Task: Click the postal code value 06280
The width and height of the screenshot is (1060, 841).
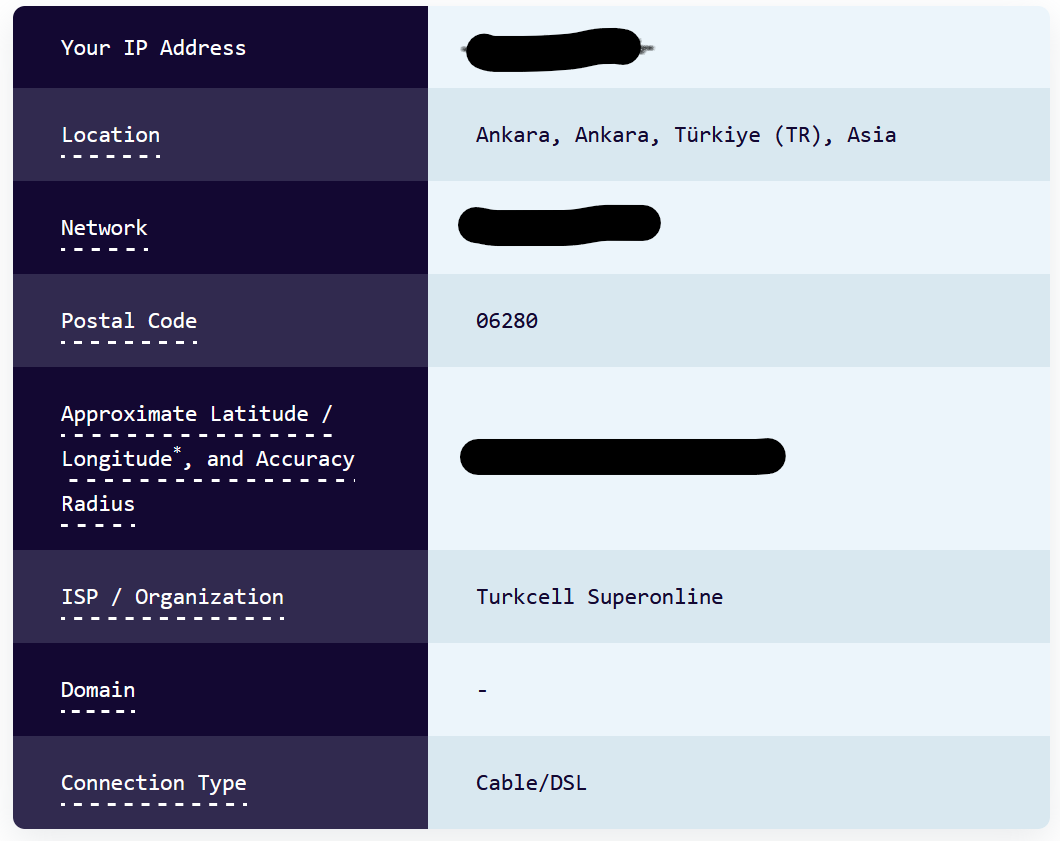Action: [x=507, y=321]
